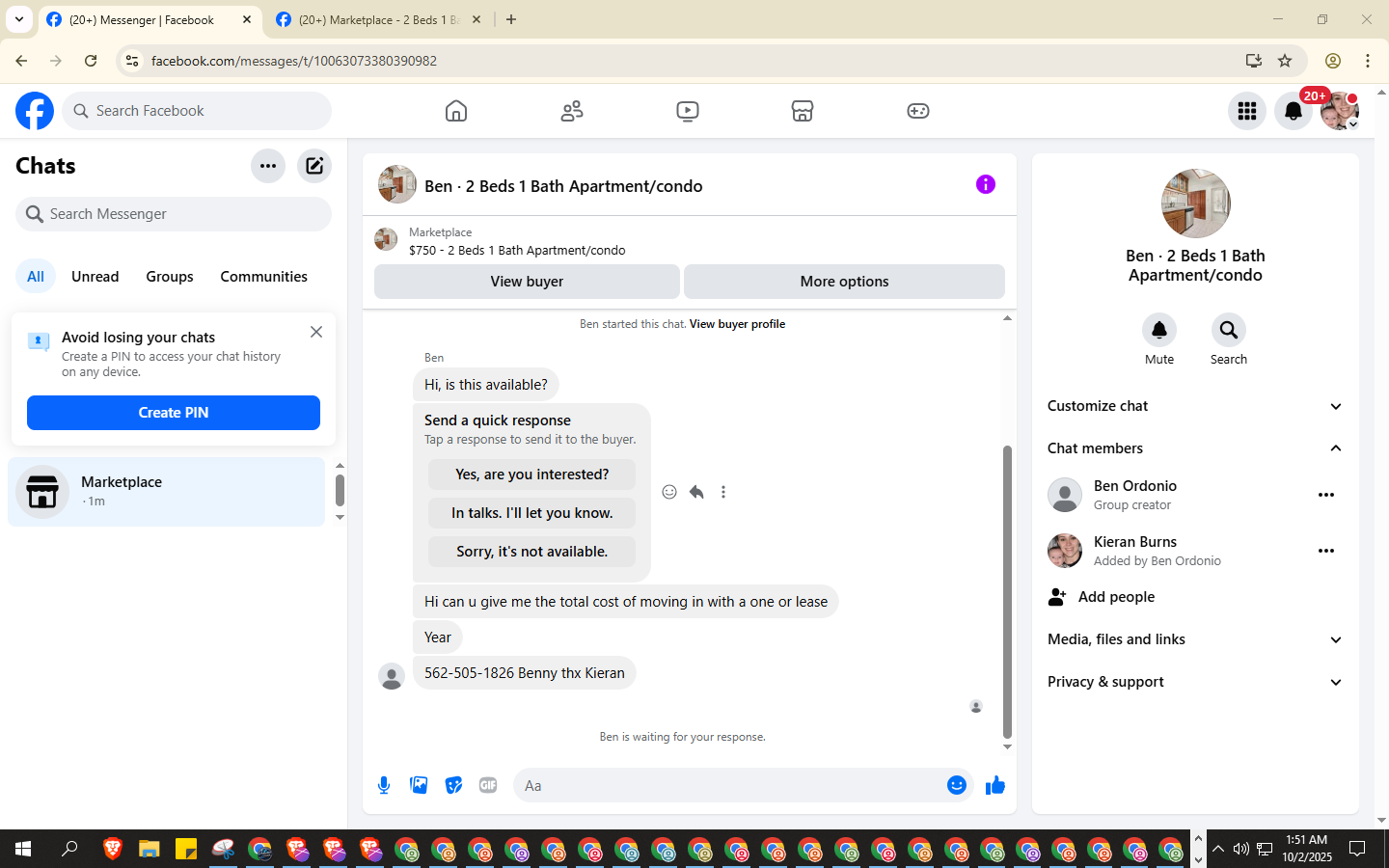This screenshot has height=868, width=1389.
Task: Click chat list scrollbar thumb
Action: [340, 490]
